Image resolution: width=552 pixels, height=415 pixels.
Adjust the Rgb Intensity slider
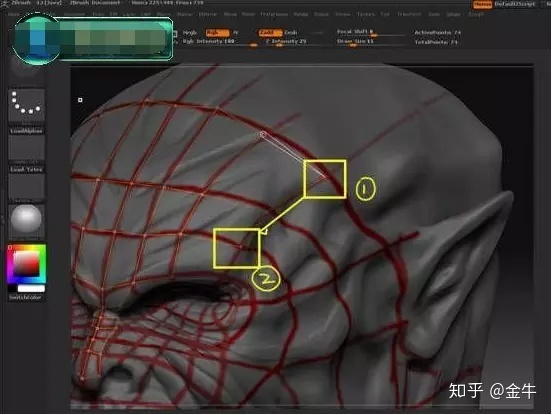(x=220, y=42)
